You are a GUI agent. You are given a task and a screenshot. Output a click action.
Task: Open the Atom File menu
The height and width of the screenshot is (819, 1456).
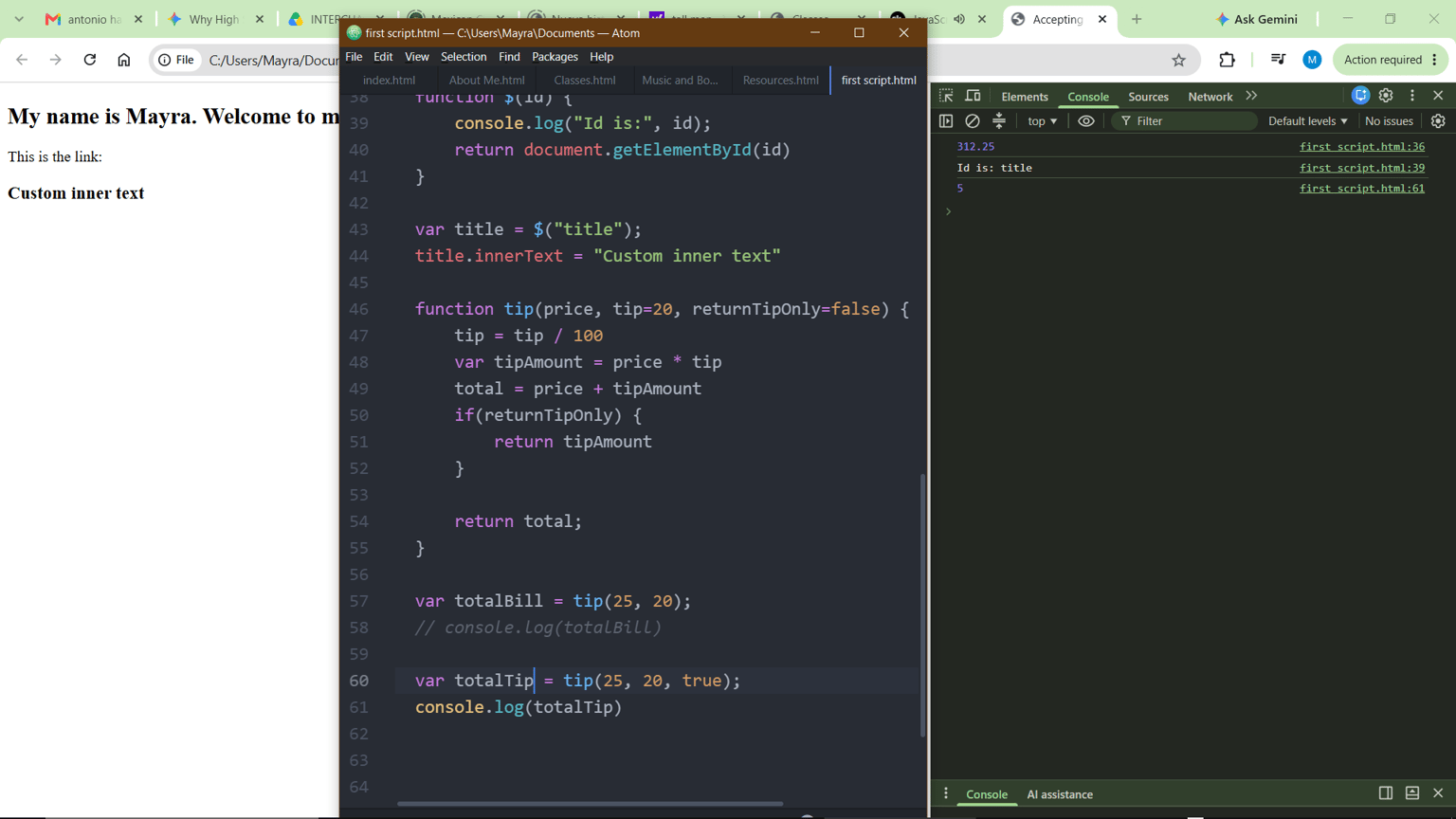[354, 57]
